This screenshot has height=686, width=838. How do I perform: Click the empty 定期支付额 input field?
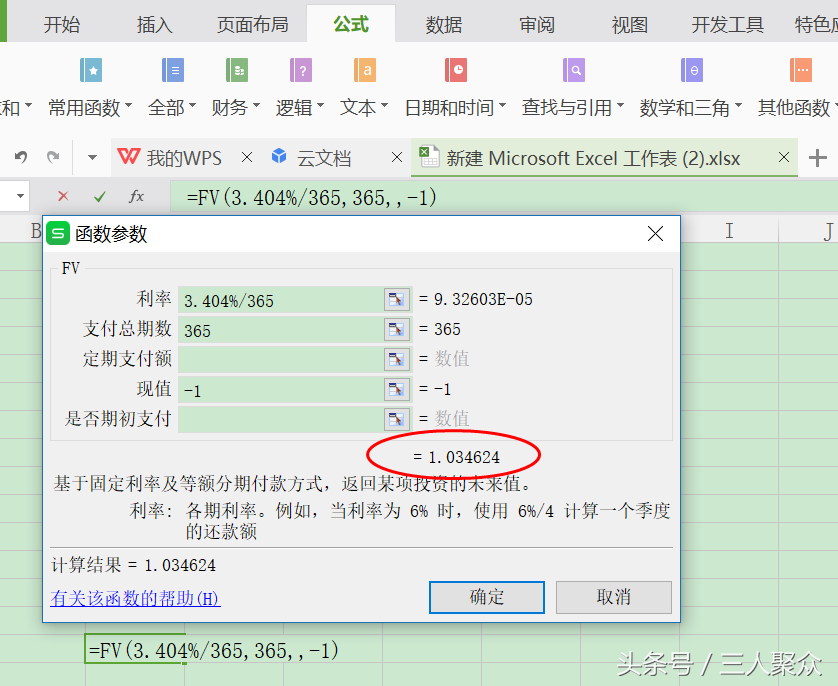click(281, 360)
